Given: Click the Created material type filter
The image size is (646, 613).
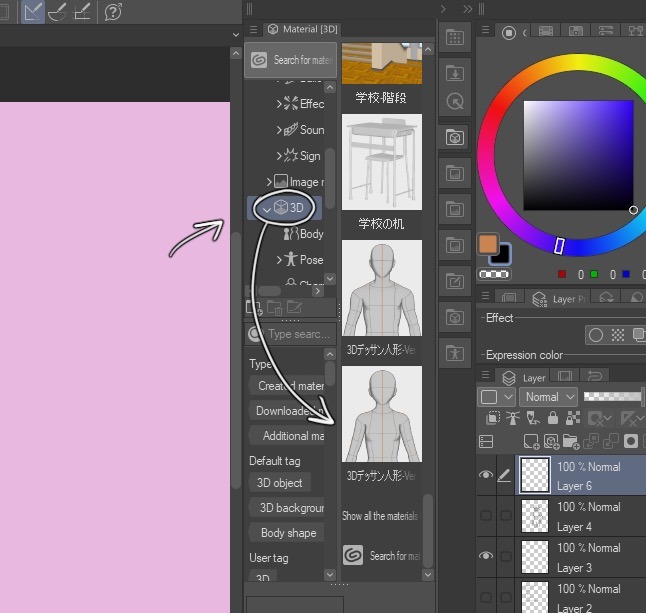Looking at the screenshot, I should click(x=287, y=386).
